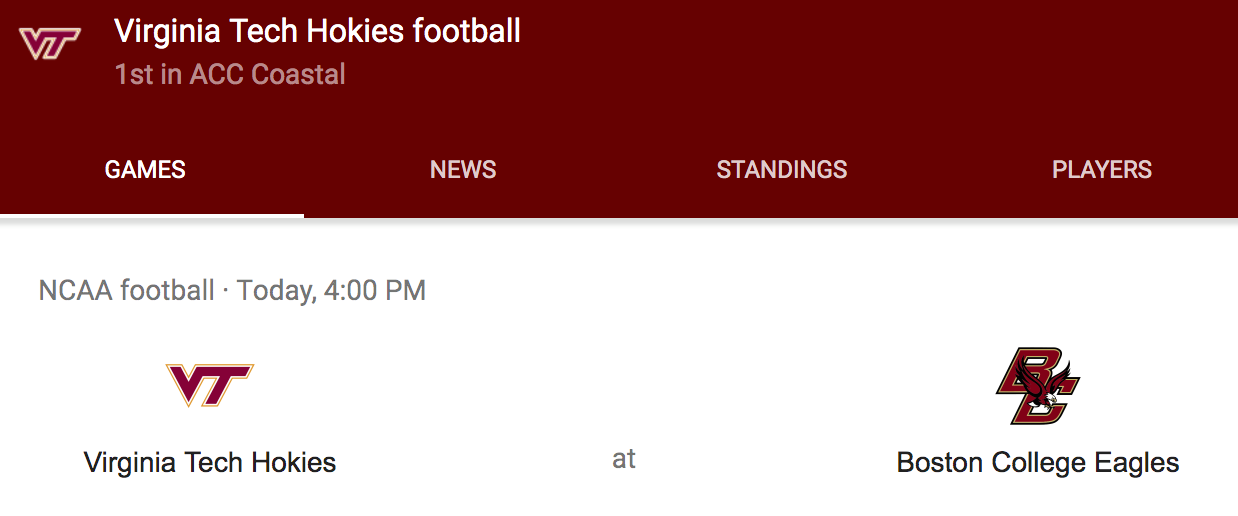Click maroon tab bar gap between STANDINGS and PLAYERS

click(950, 170)
